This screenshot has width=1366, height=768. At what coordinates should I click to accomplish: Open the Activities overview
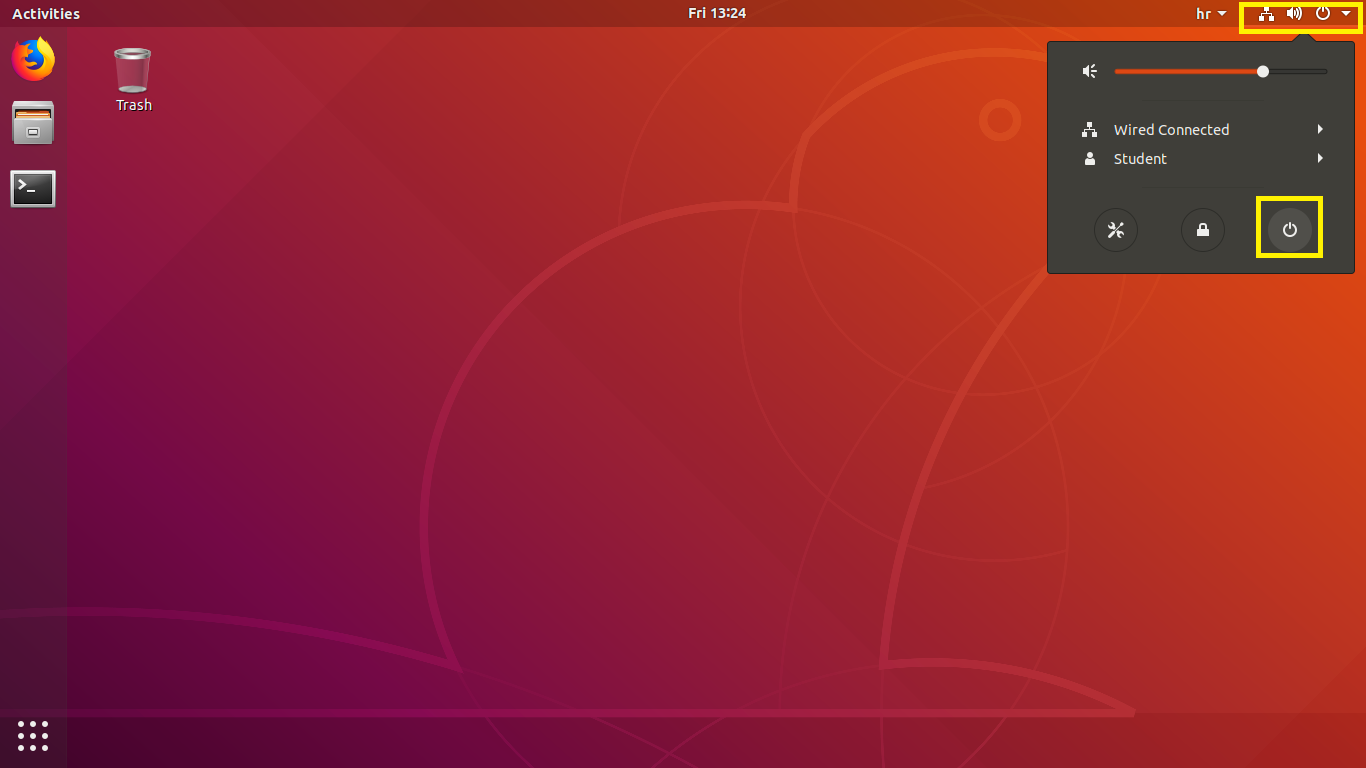[x=46, y=14]
